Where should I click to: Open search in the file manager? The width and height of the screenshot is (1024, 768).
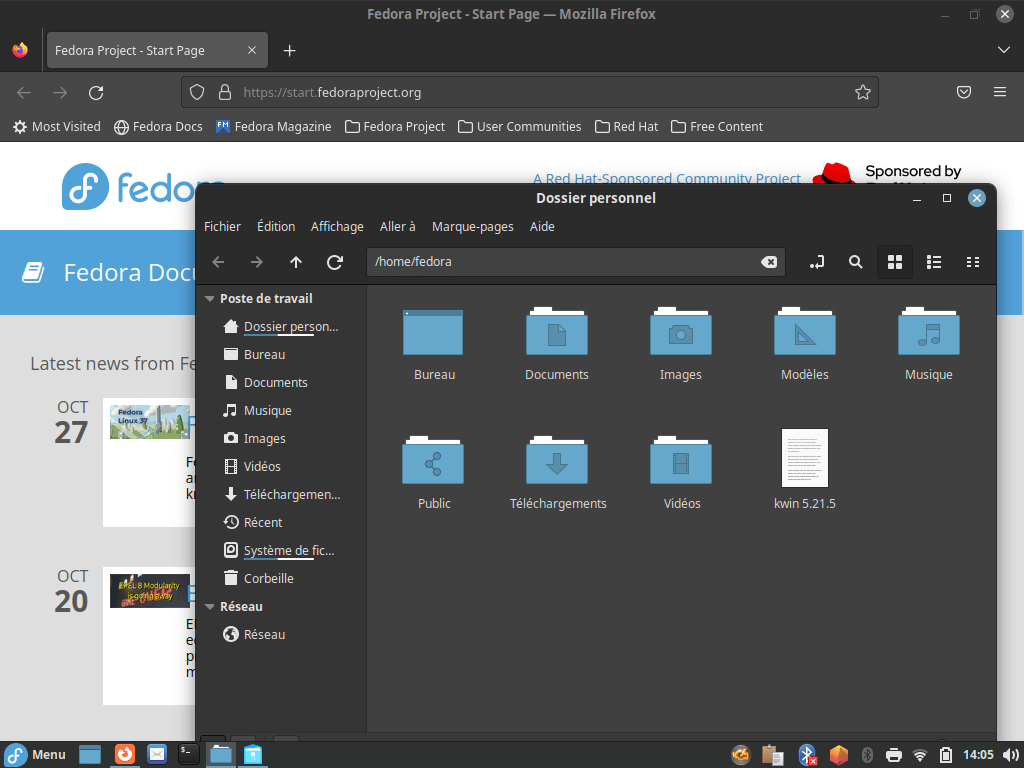[856, 262]
